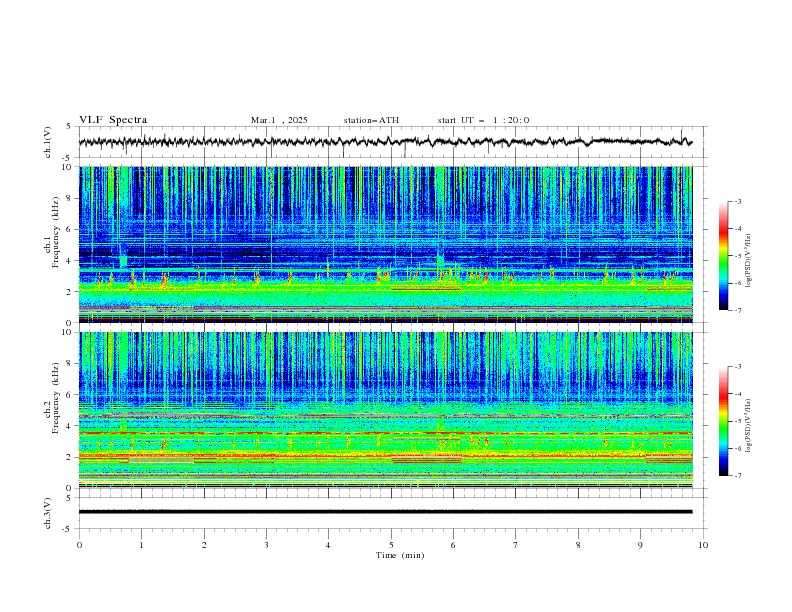Click the "ch.3(V)" vertical axis label
This screenshot has width=792, height=612.
coord(48,513)
